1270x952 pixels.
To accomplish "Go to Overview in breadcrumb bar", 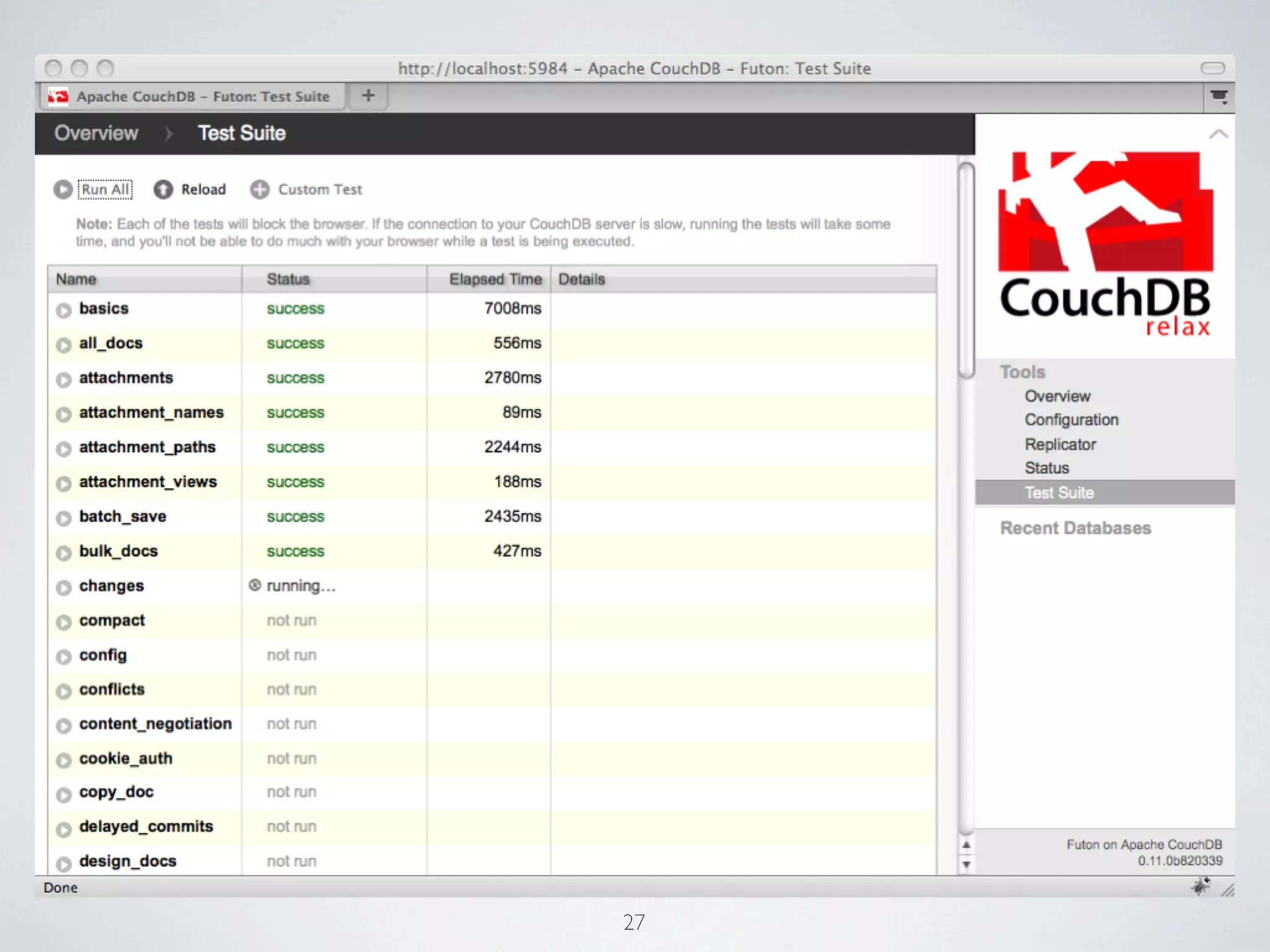I will pyautogui.click(x=96, y=133).
